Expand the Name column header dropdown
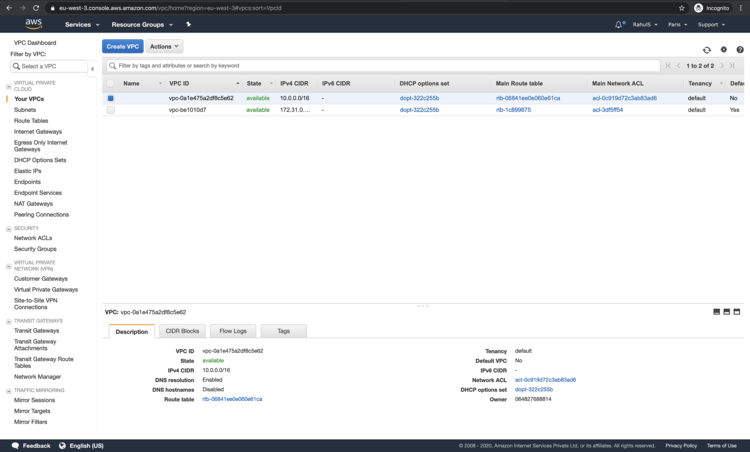 160,84
